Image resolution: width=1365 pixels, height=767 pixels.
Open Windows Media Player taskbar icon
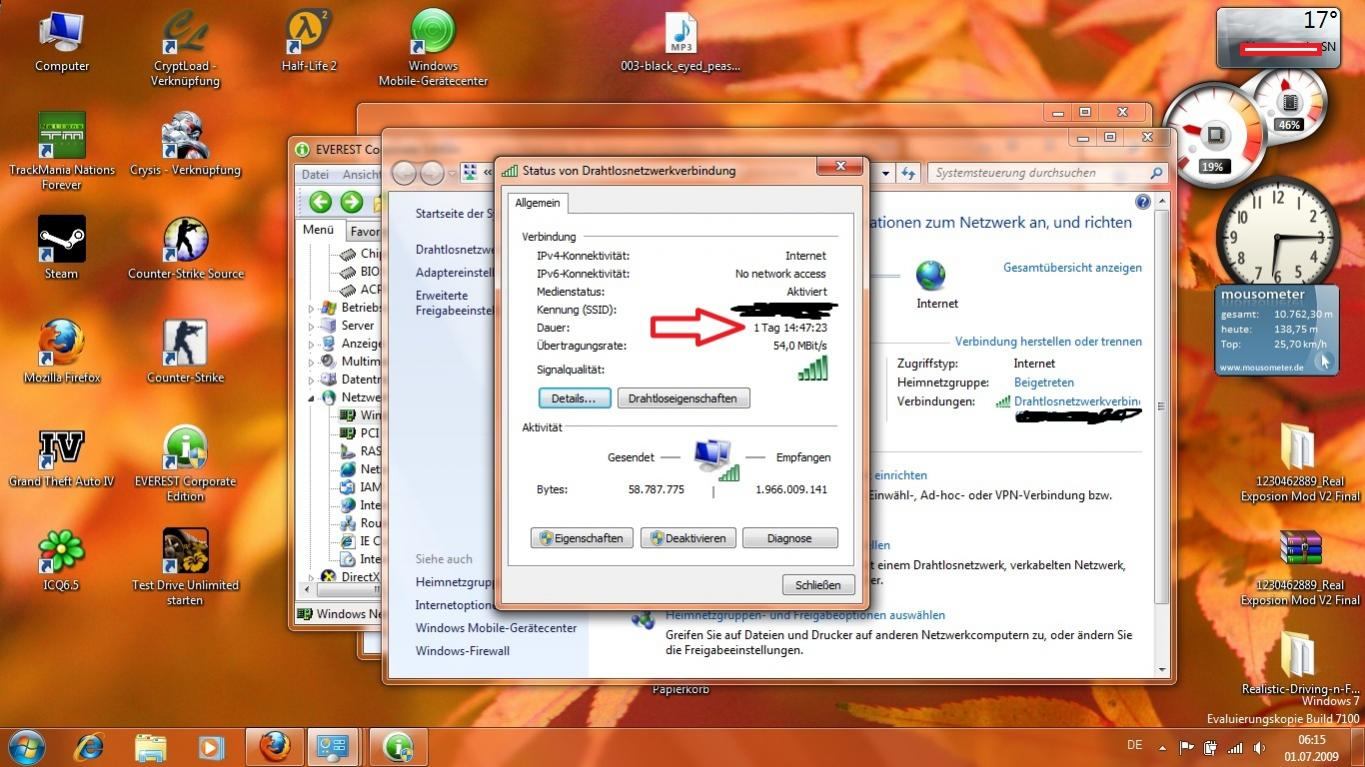click(x=211, y=747)
